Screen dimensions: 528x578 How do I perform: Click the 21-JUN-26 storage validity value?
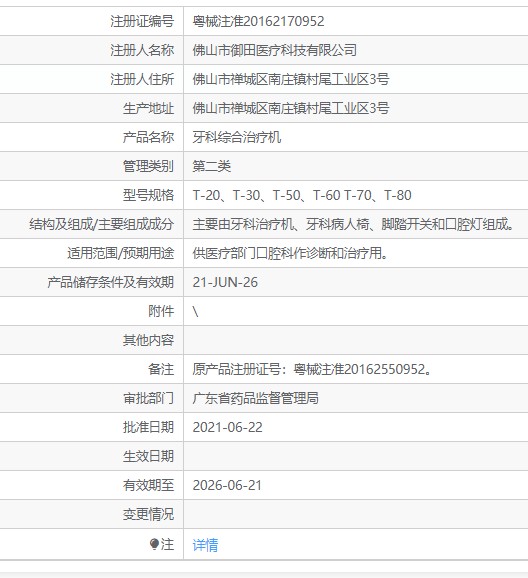tap(225, 282)
